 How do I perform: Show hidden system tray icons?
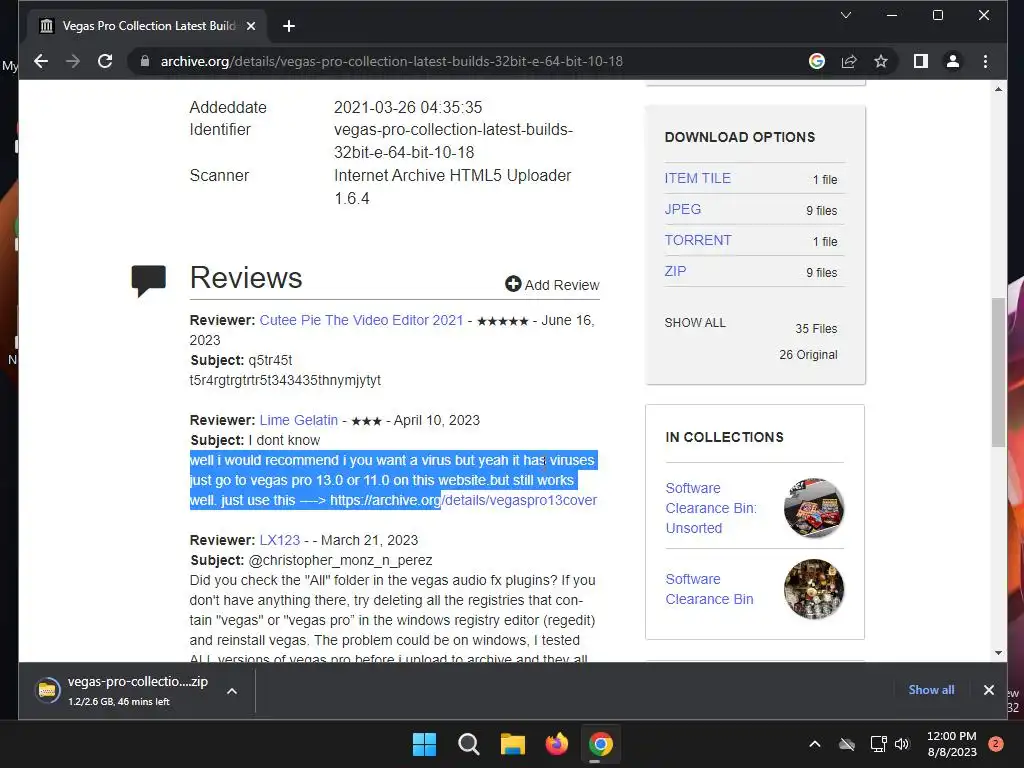pyautogui.click(x=815, y=744)
